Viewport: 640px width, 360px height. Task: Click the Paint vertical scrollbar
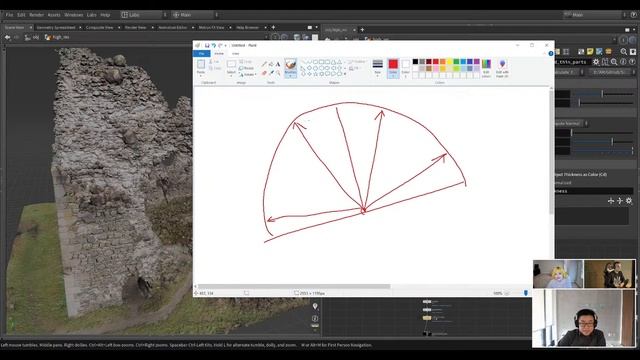(551, 151)
